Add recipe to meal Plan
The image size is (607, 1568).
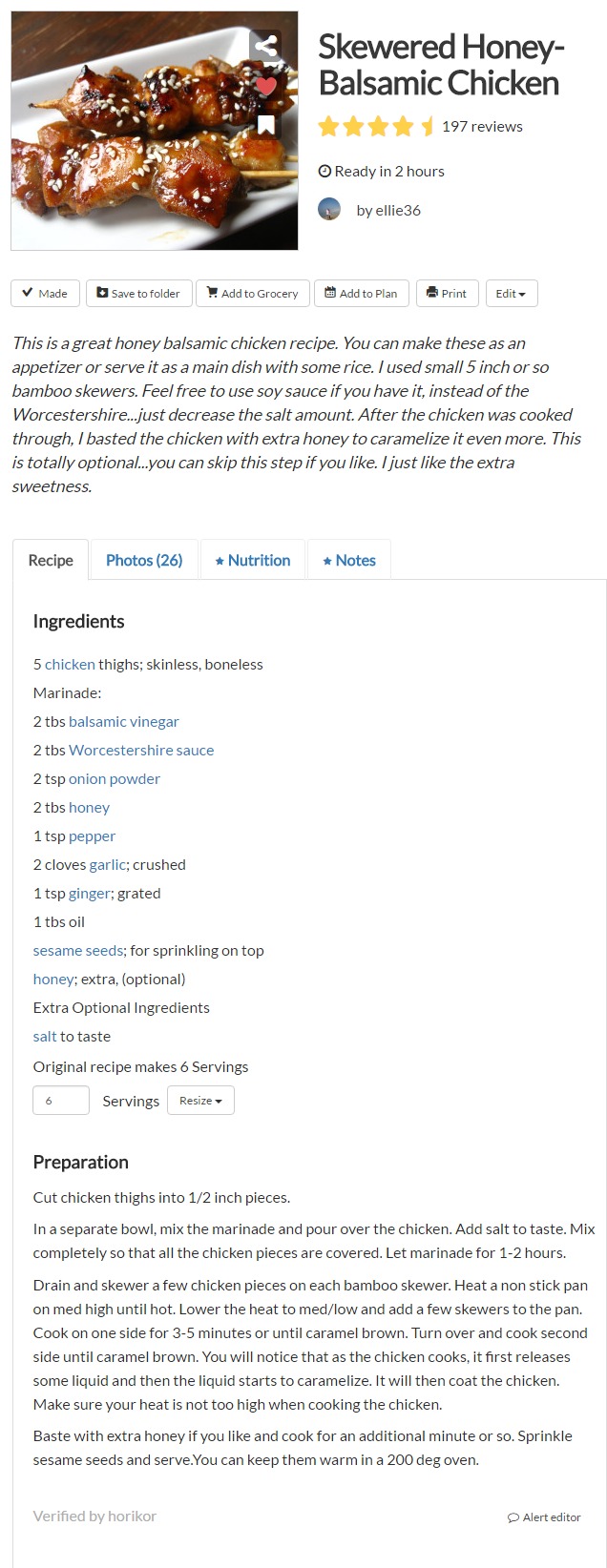point(361,294)
